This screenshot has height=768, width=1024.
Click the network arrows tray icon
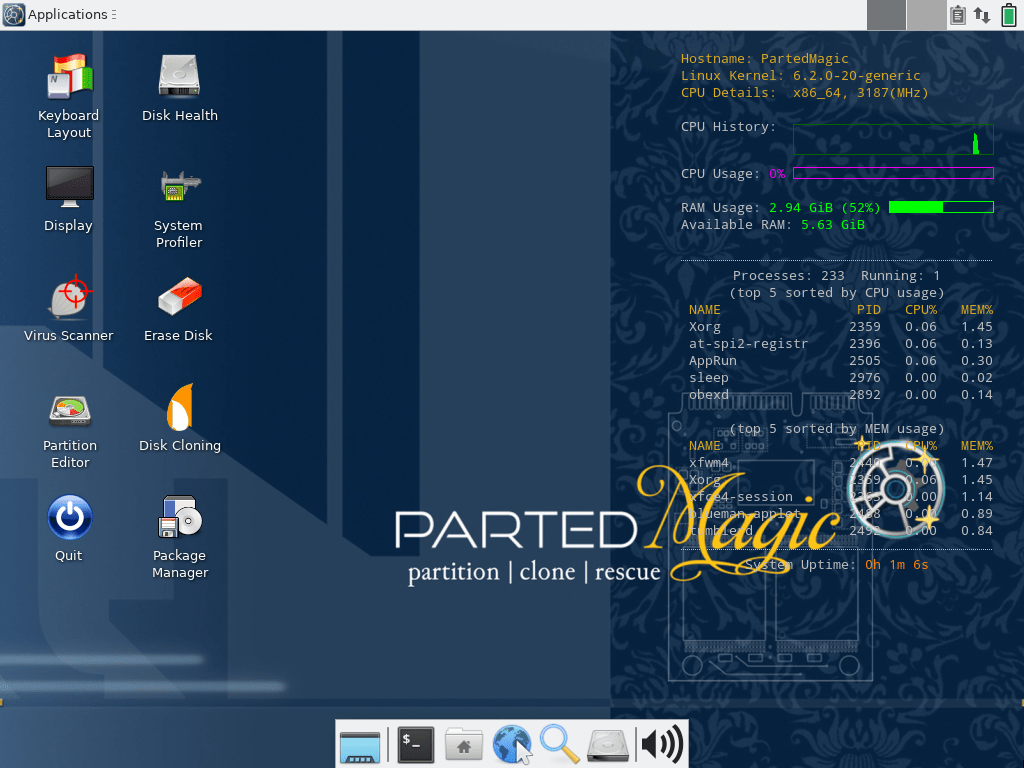(x=982, y=15)
